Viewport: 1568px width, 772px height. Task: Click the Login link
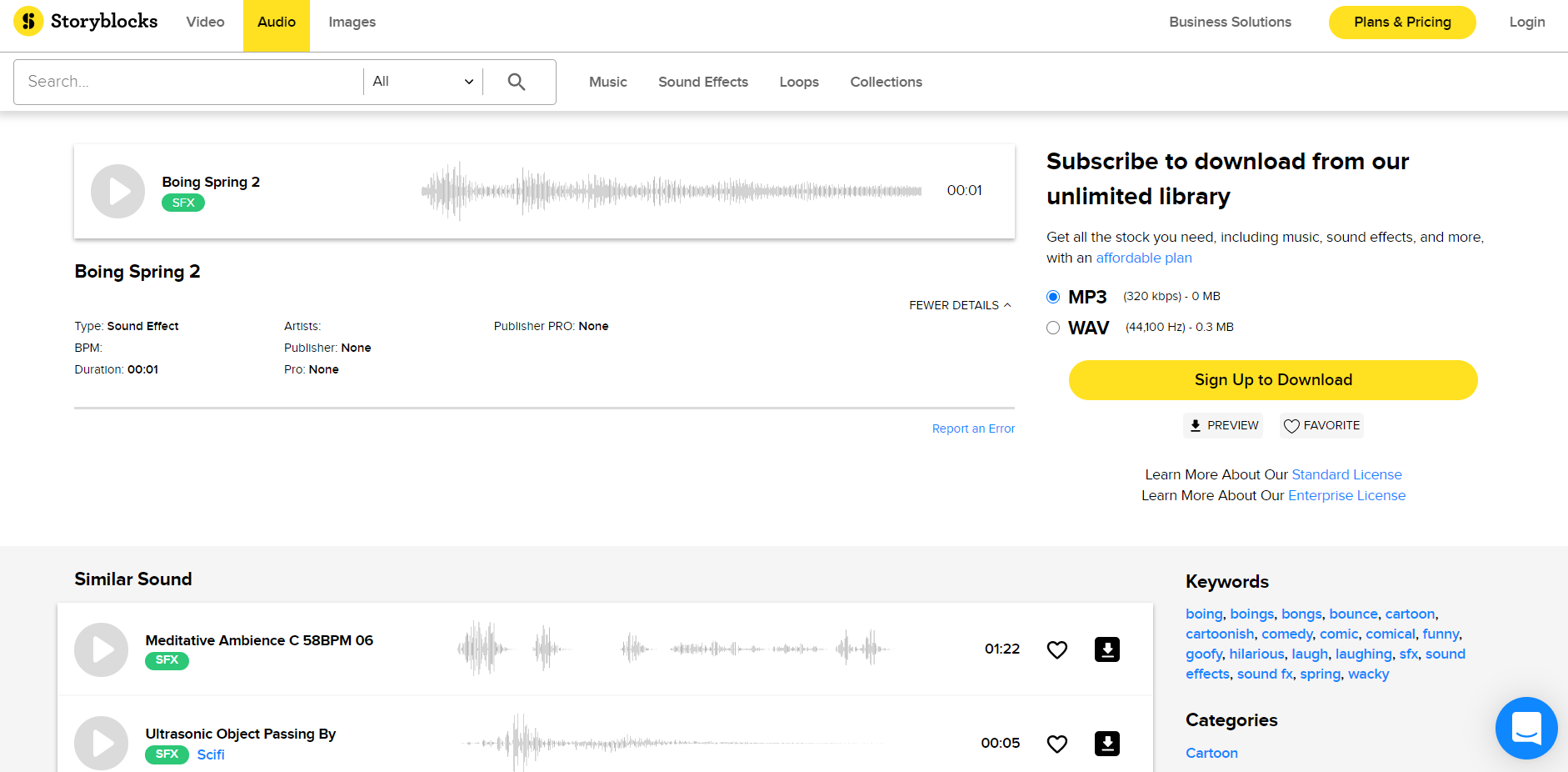[x=1527, y=22]
